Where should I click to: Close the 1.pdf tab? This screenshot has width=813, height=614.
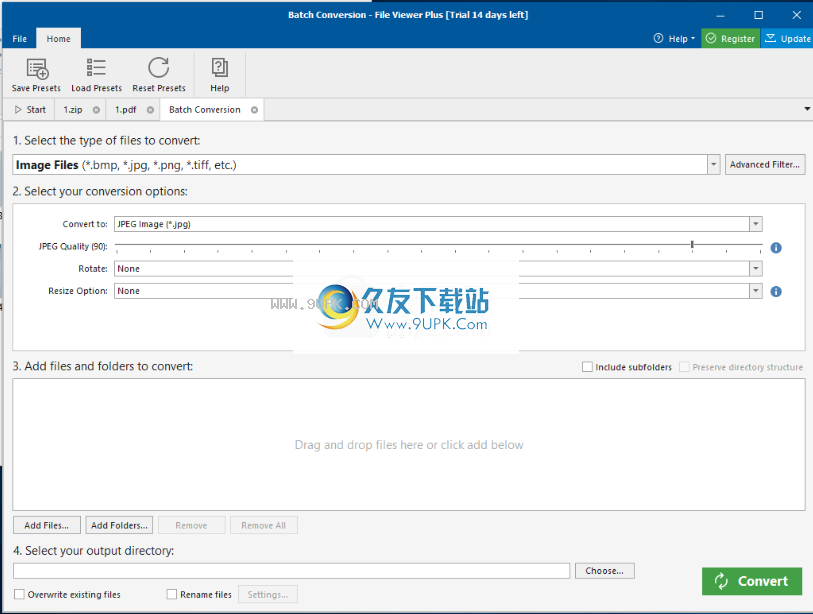[x=150, y=110]
